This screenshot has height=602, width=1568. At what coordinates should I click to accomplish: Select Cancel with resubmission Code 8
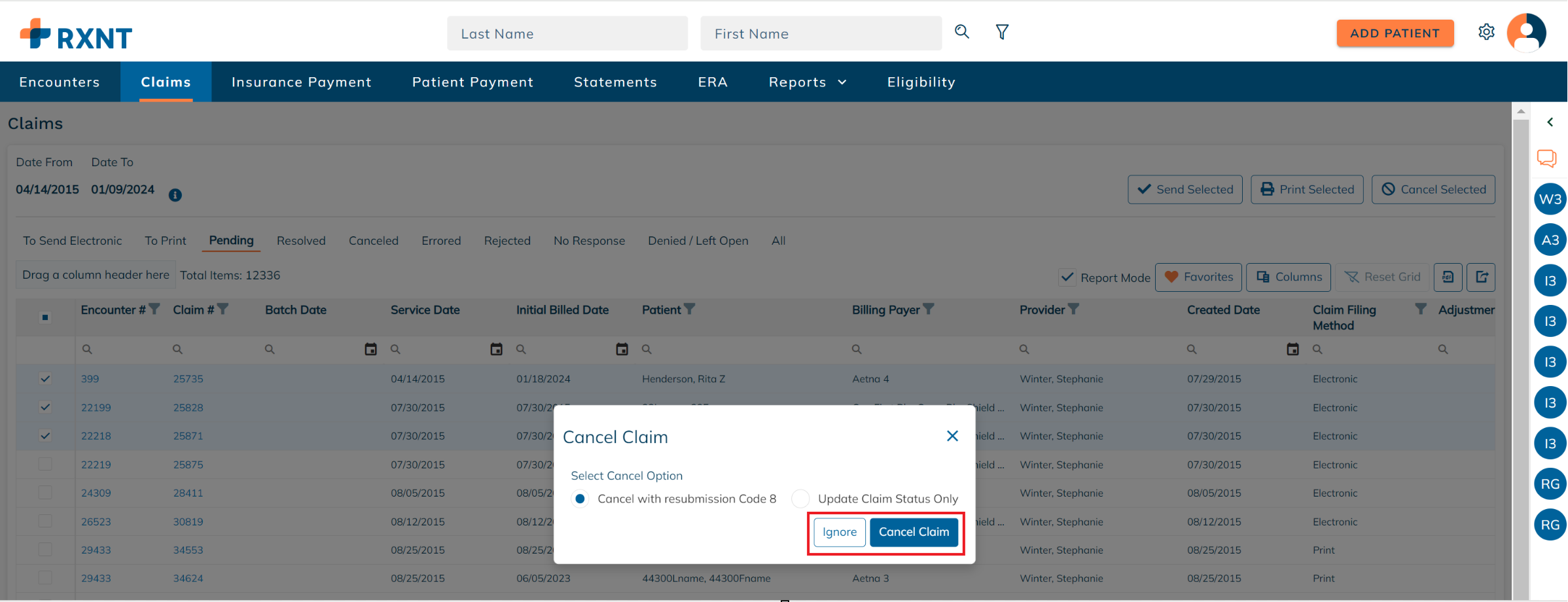(x=580, y=499)
